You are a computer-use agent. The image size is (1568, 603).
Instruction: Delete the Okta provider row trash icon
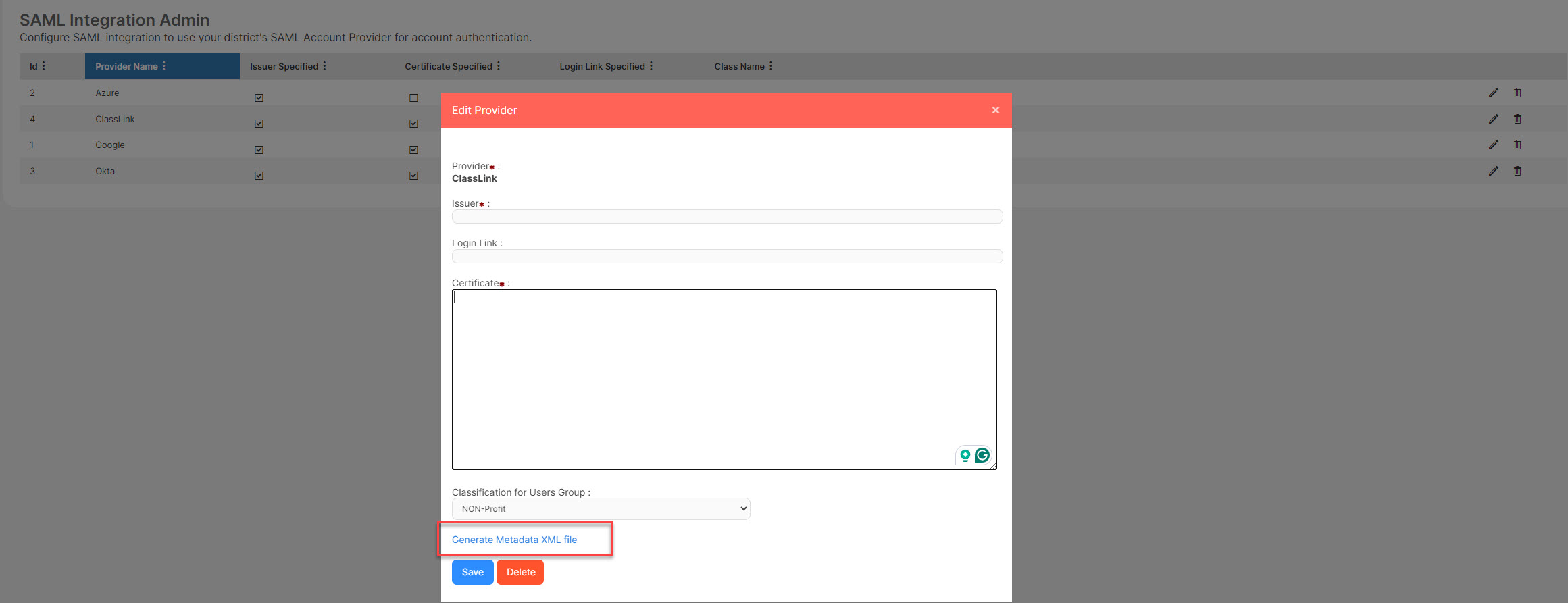click(1517, 171)
